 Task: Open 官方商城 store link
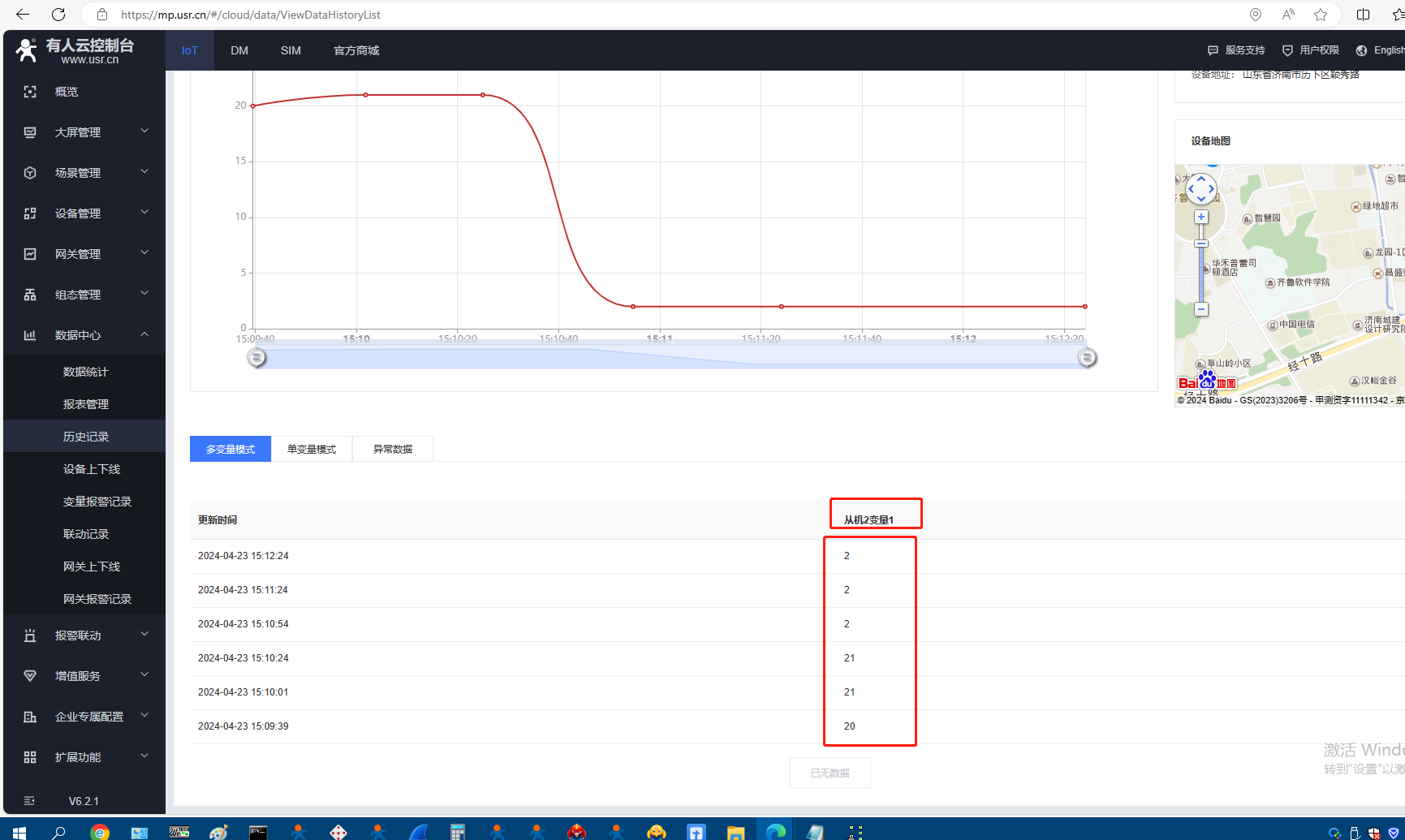tap(356, 50)
